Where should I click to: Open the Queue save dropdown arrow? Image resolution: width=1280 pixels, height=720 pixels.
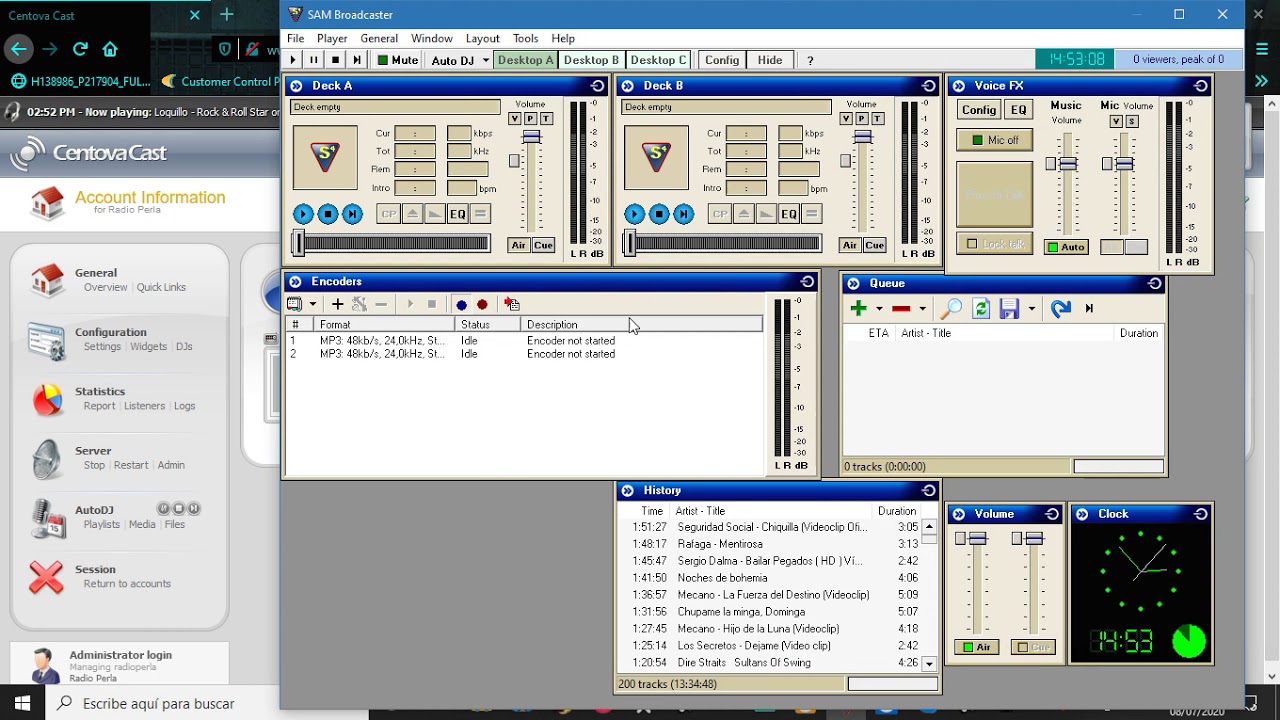[1031, 309]
